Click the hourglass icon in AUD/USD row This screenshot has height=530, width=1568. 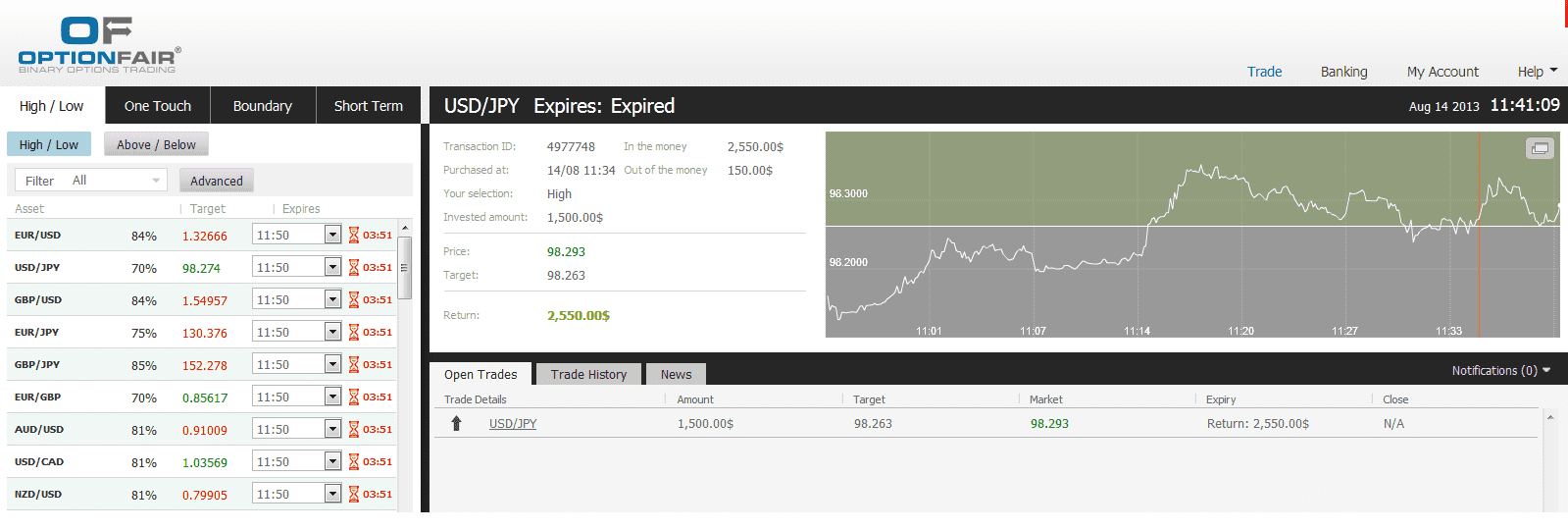point(354,430)
